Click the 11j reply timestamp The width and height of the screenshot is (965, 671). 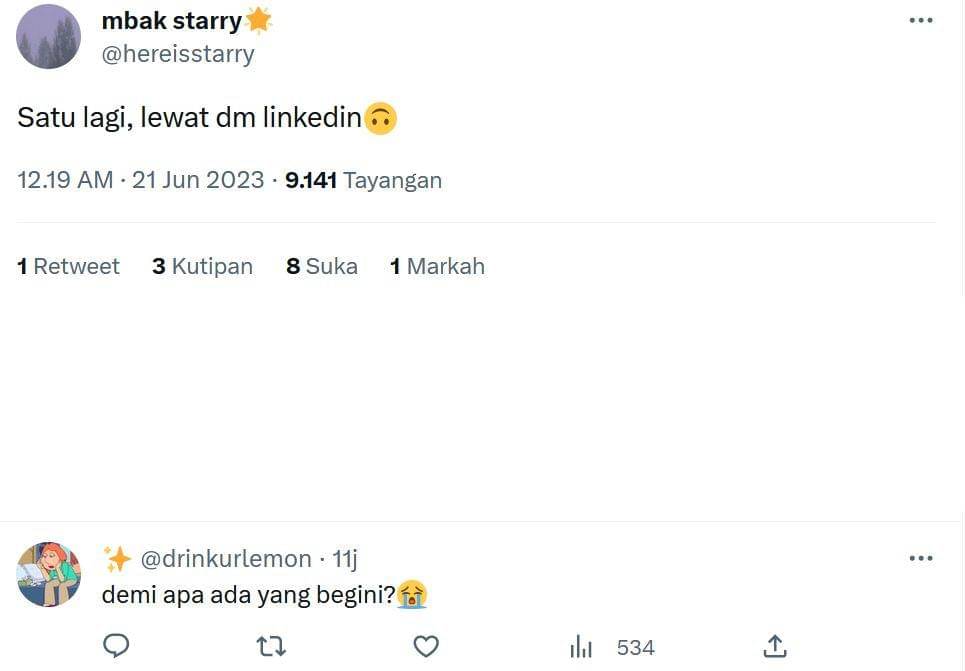345,559
